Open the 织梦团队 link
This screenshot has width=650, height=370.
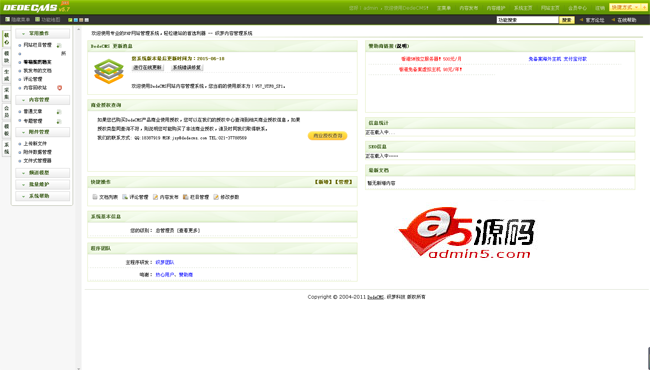tap(165, 262)
